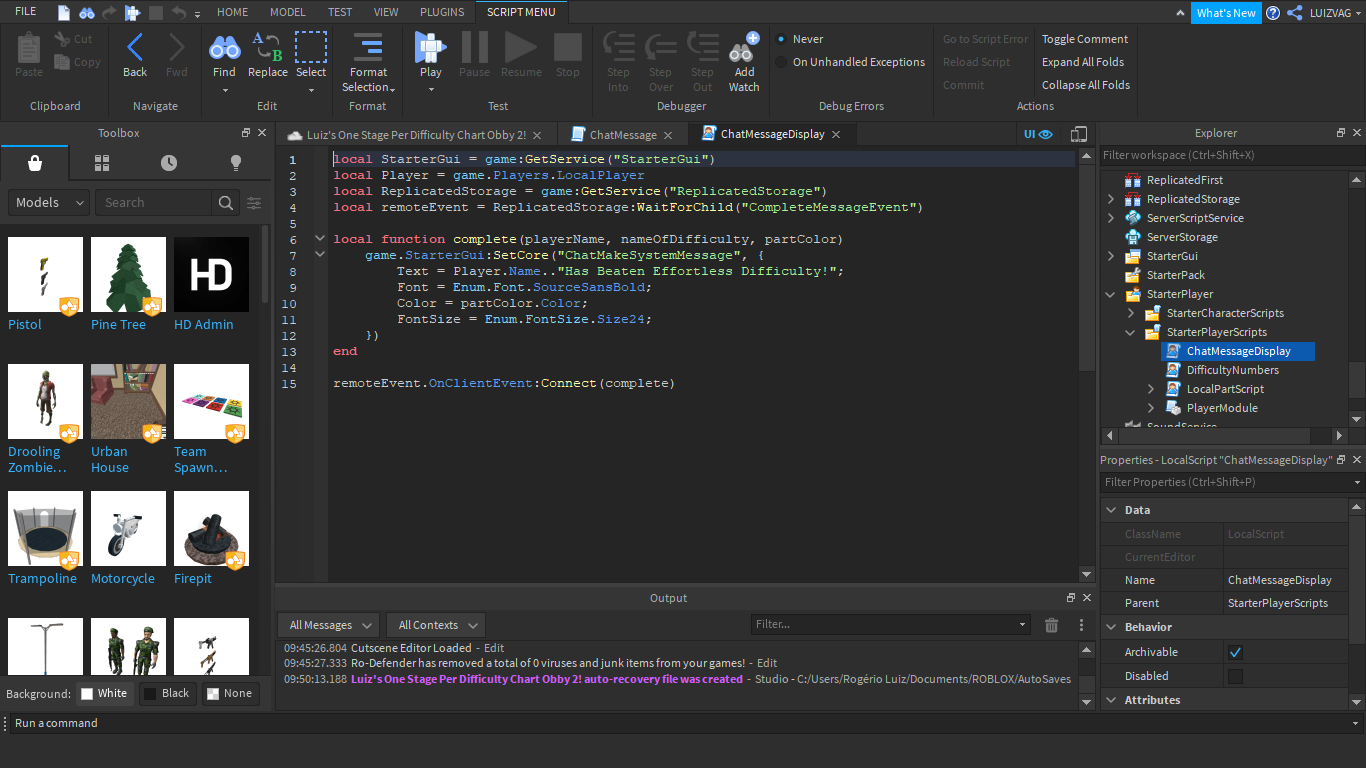Screen dimensions: 1366x768
Task: Collapse the Behavior properties section
Action: [1111, 627]
